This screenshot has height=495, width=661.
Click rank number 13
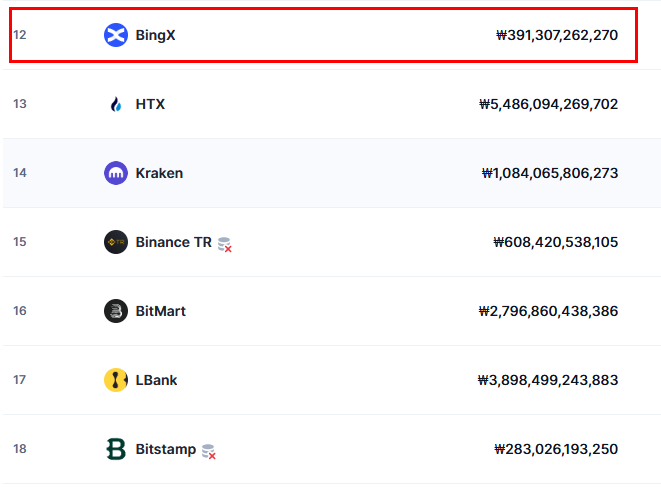(x=20, y=104)
